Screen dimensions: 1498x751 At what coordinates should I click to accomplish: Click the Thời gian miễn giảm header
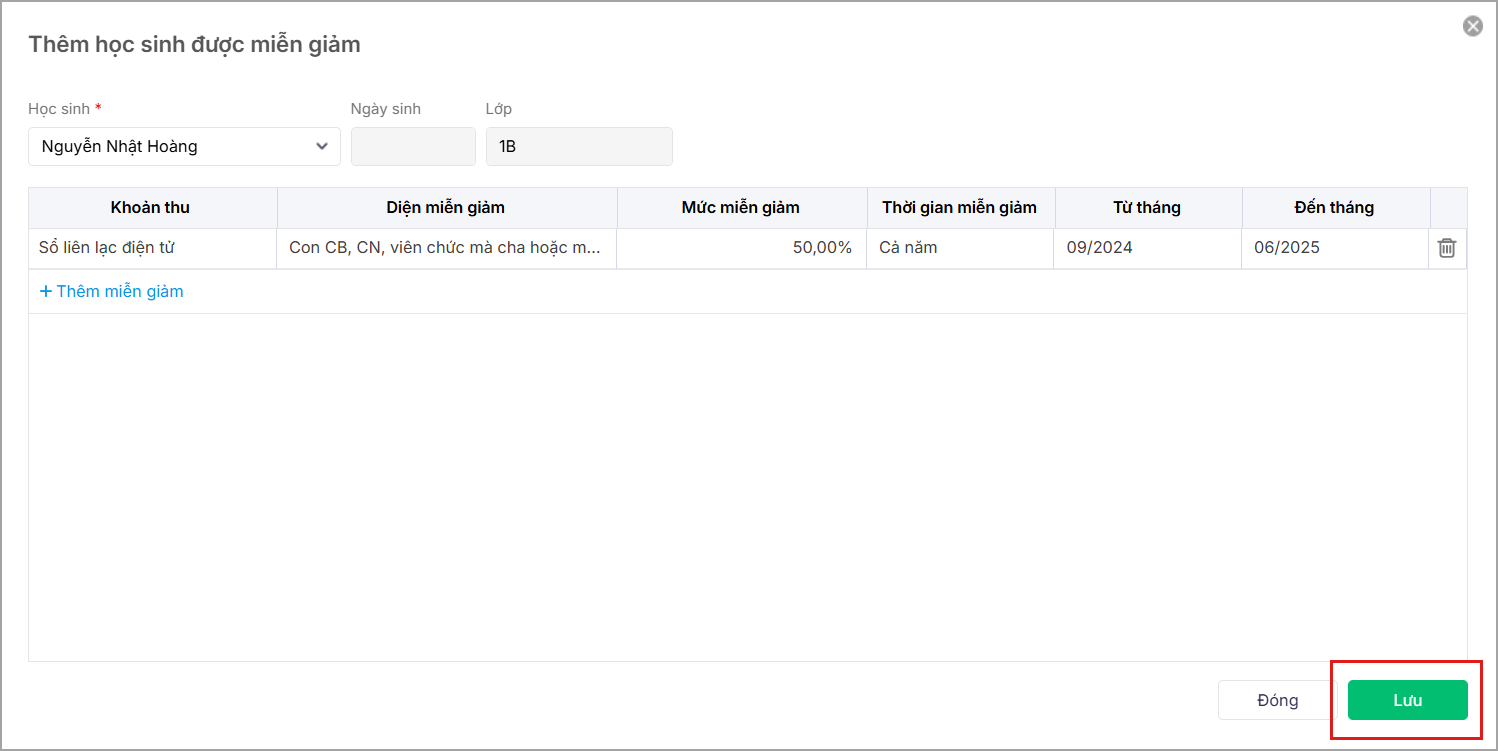[960, 207]
